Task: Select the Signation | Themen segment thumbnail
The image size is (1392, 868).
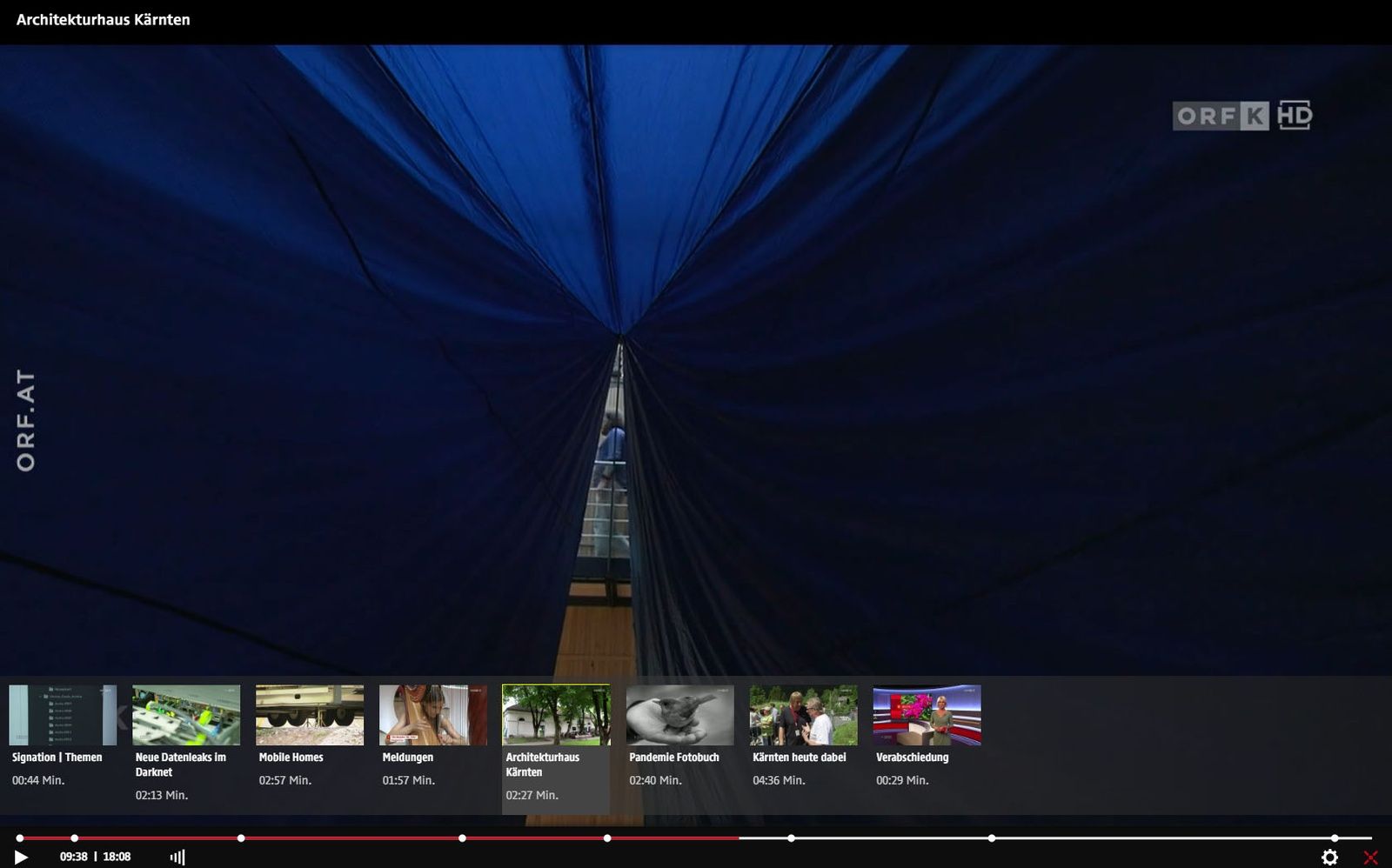Action: click(x=63, y=715)
